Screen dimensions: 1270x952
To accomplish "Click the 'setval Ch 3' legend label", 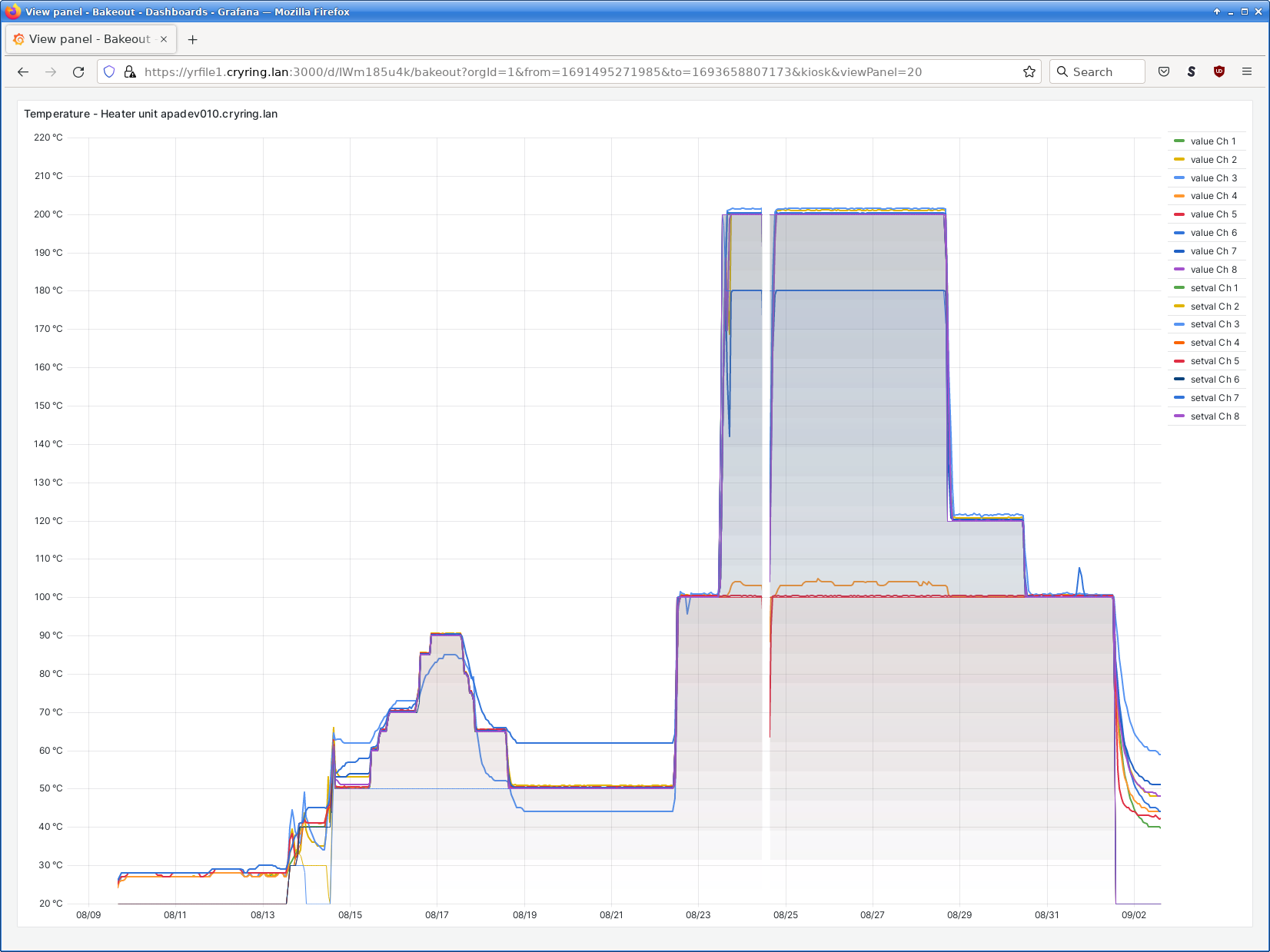I will (1215, 324).
